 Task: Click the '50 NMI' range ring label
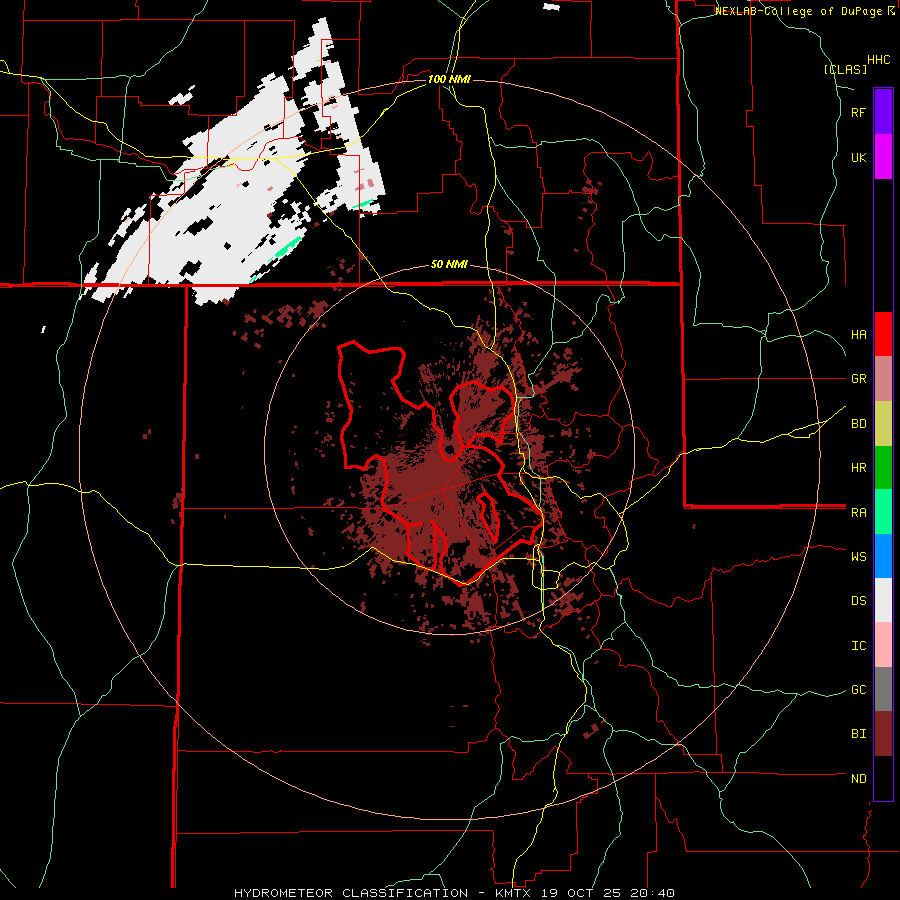(x=449, y=265)
